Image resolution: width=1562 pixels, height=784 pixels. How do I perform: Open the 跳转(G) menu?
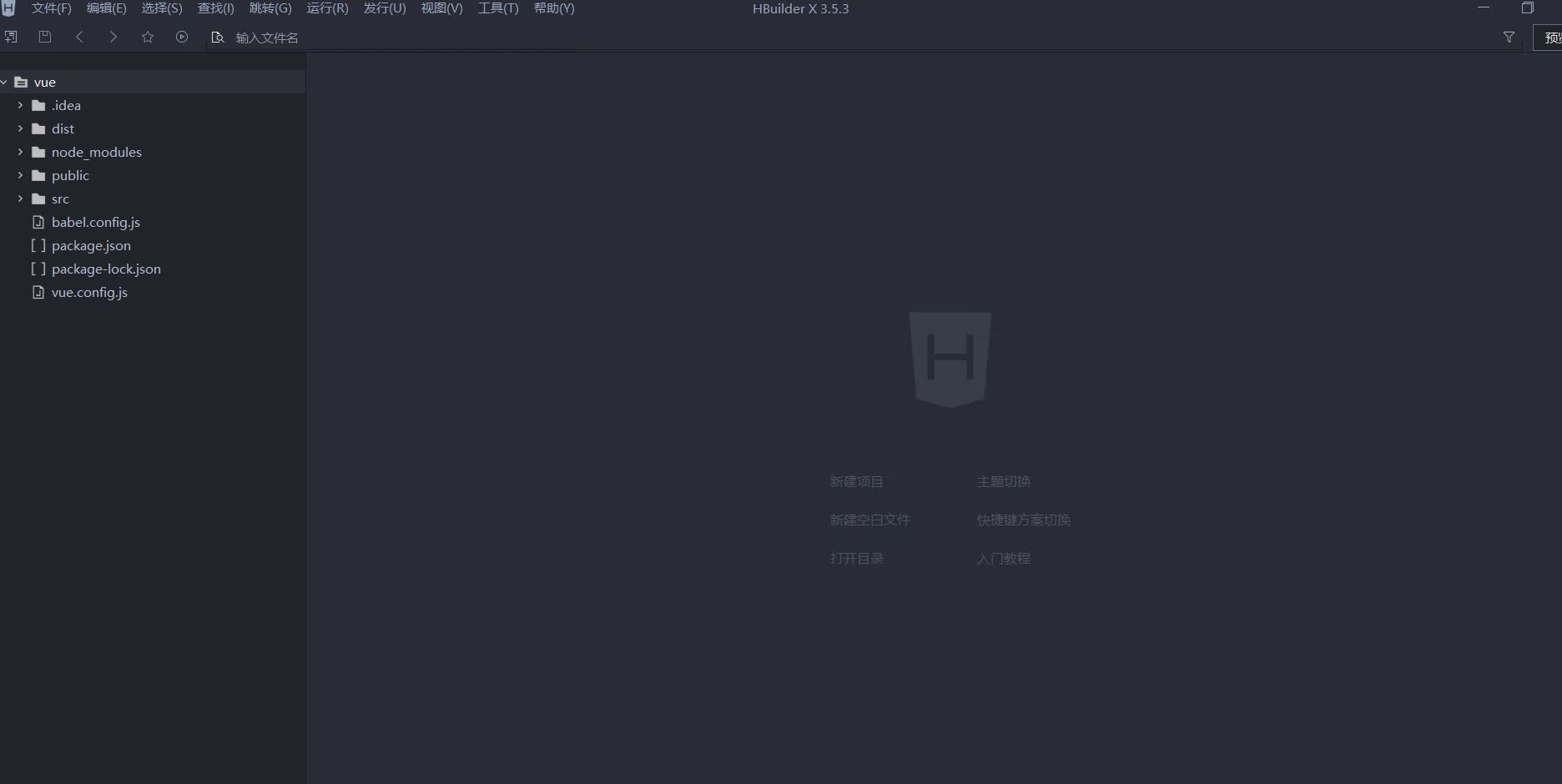pos(270,8)
